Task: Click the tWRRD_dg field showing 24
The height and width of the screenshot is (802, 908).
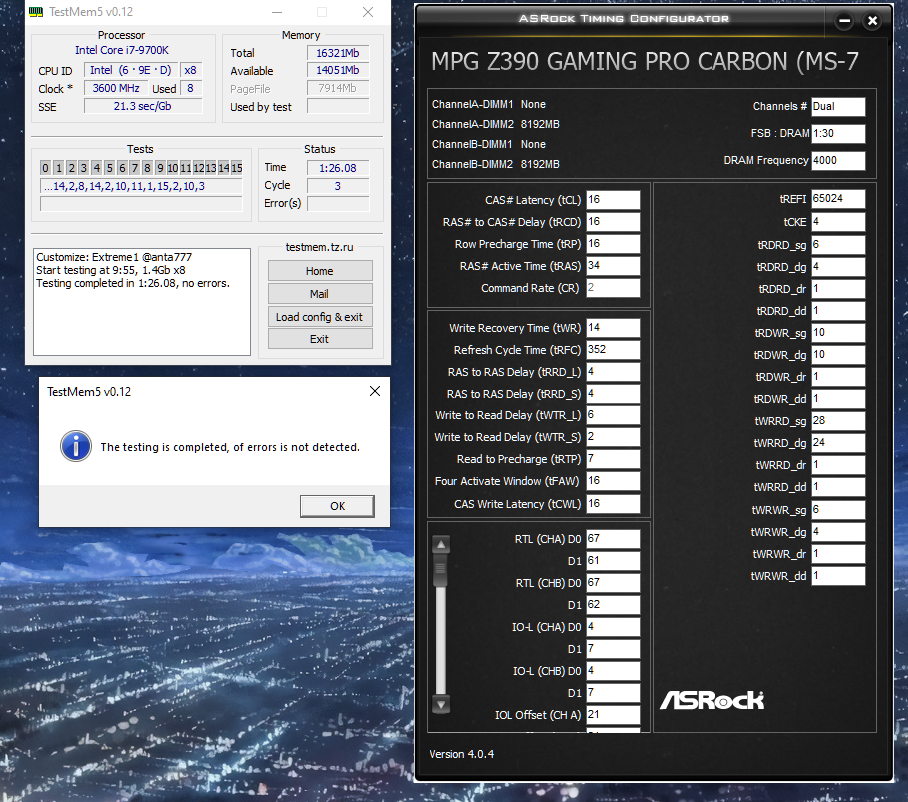Action: tap(838, 442)
